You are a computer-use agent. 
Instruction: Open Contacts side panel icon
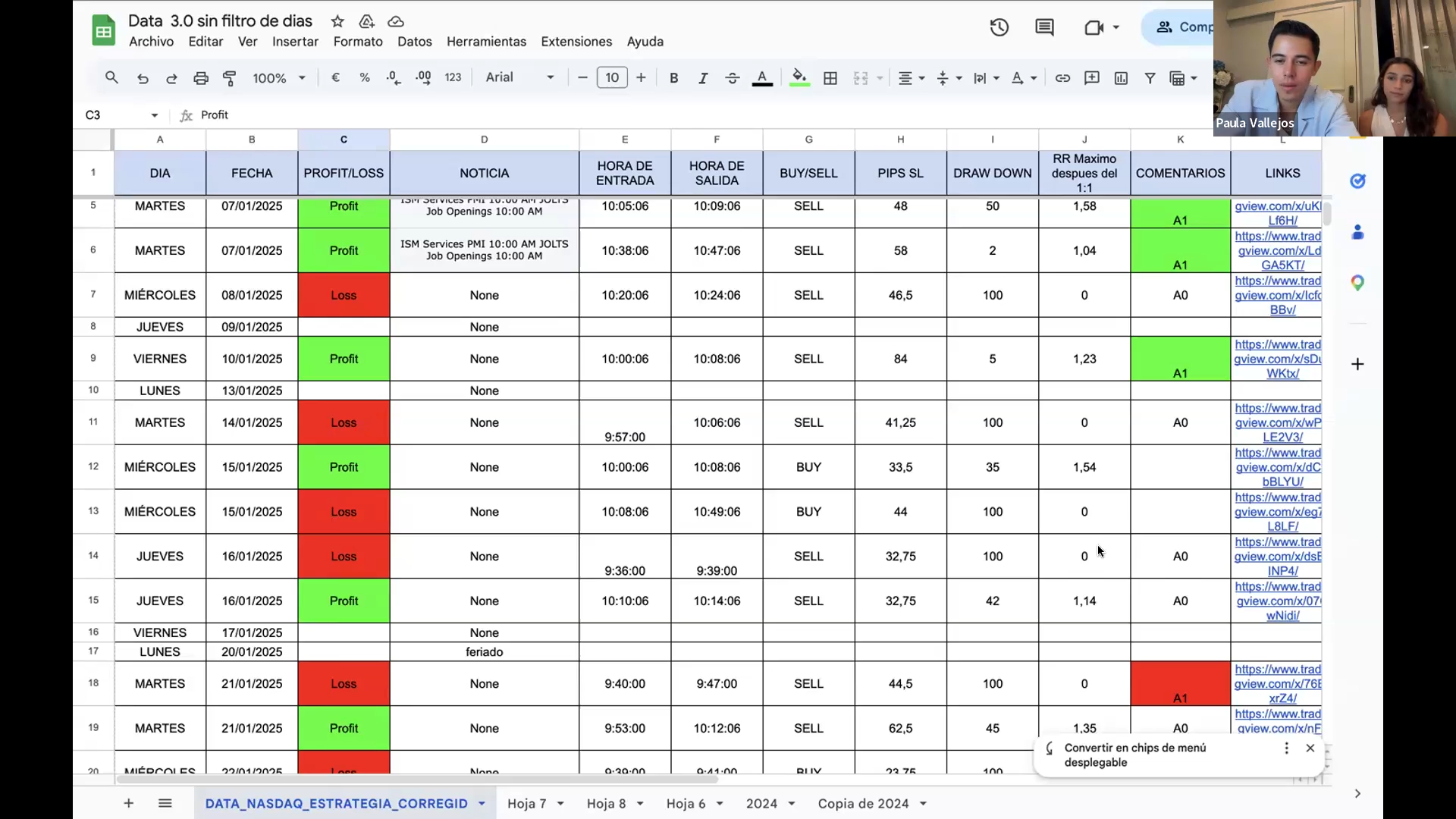[x=1357, y=232]
